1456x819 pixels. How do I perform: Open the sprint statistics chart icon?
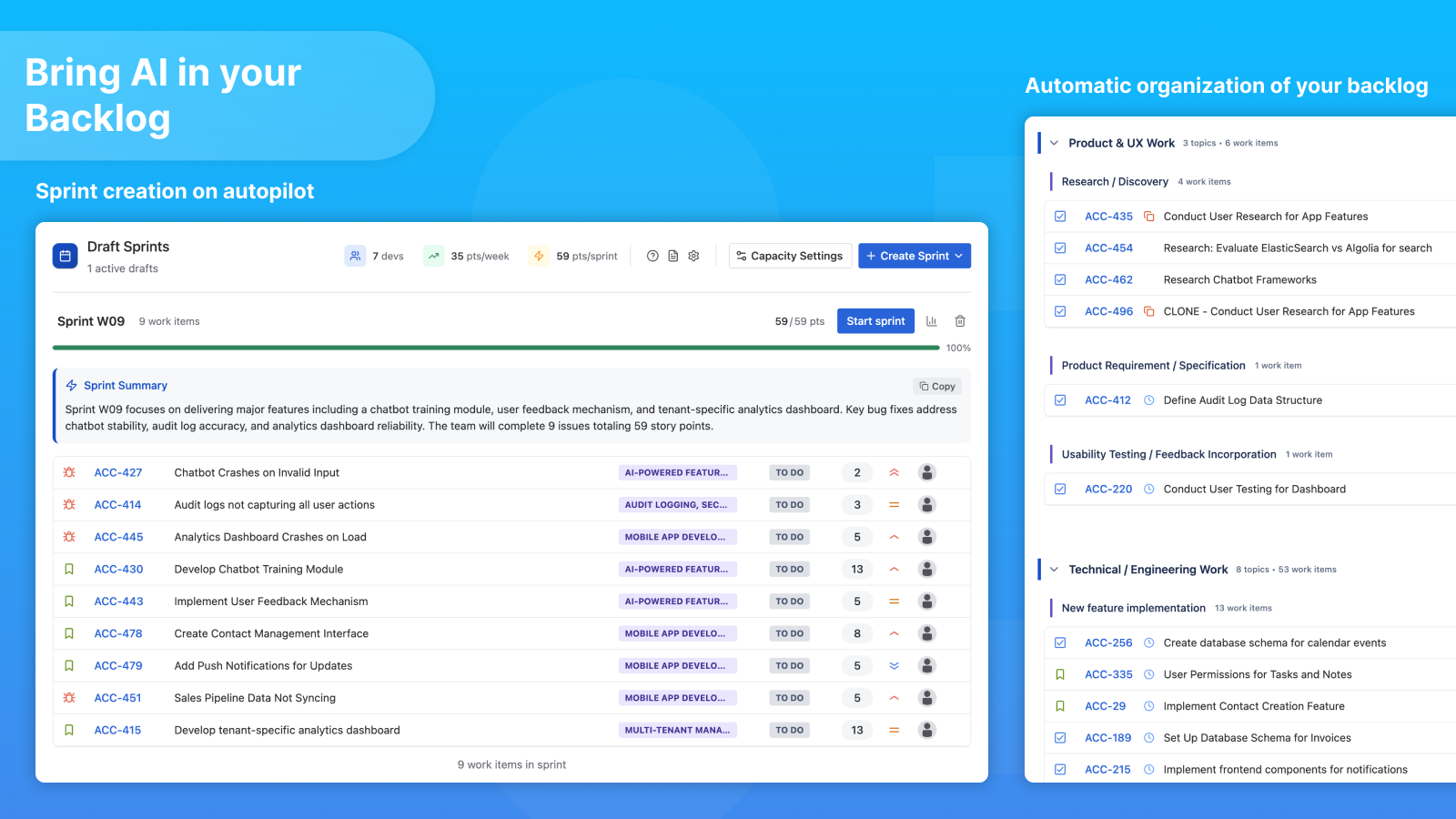(x=931, y=320)
